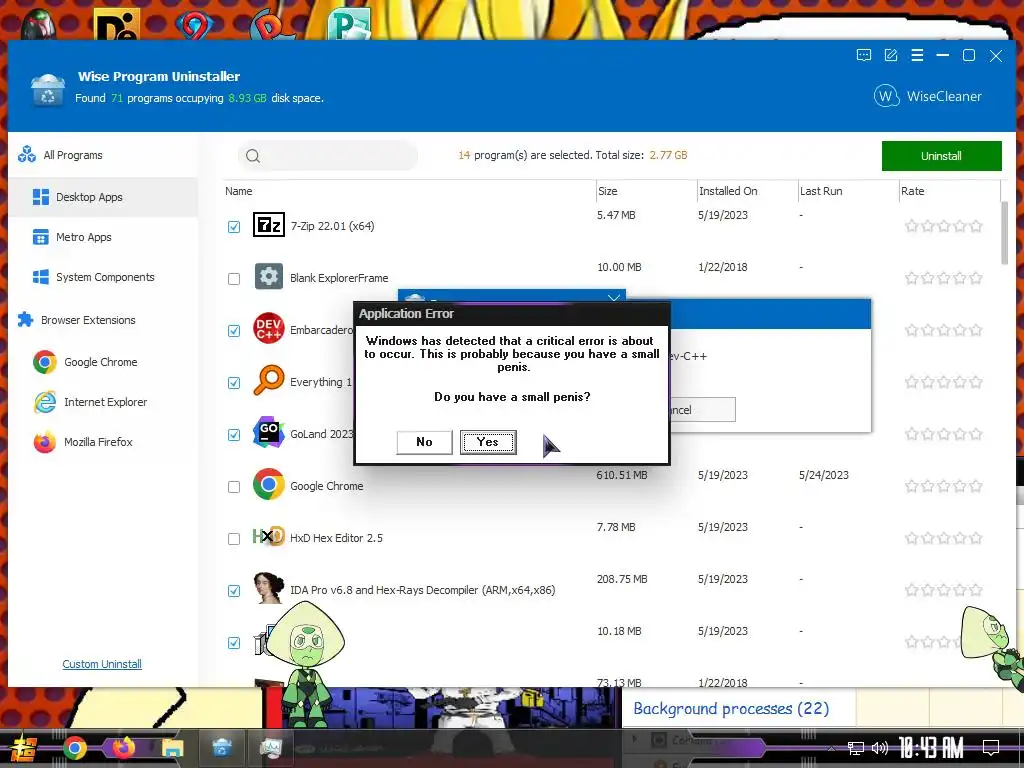Open the Start button on taskbar
The height and width of the screenshot is (768, 1024).
coord(23,748)
